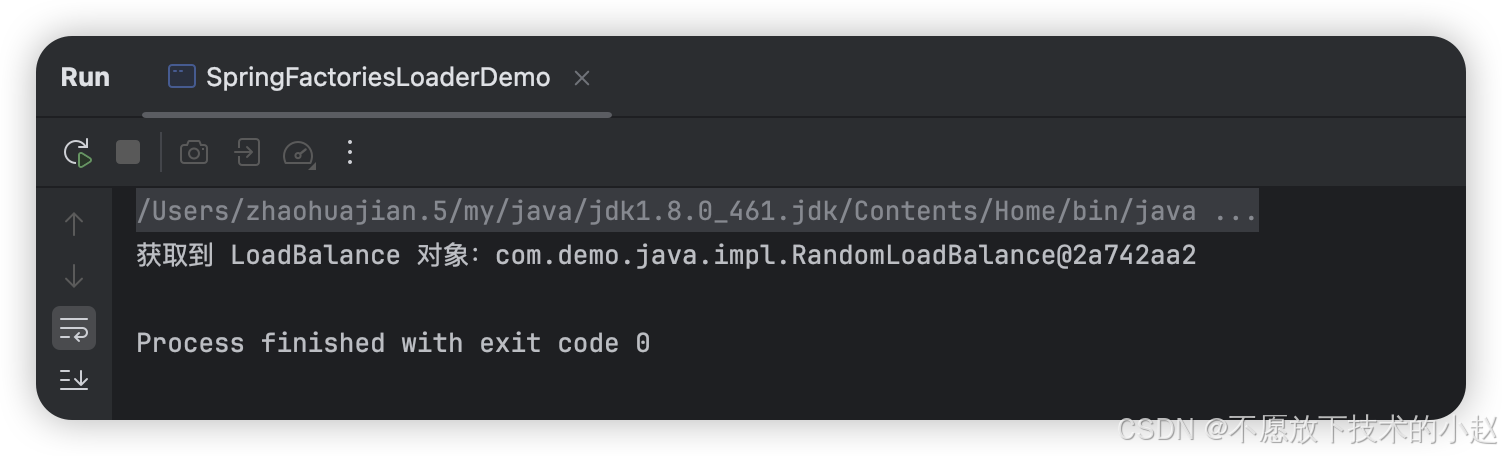Select the SpringFactoriesLoaderDemo run tab

point(377,77)
